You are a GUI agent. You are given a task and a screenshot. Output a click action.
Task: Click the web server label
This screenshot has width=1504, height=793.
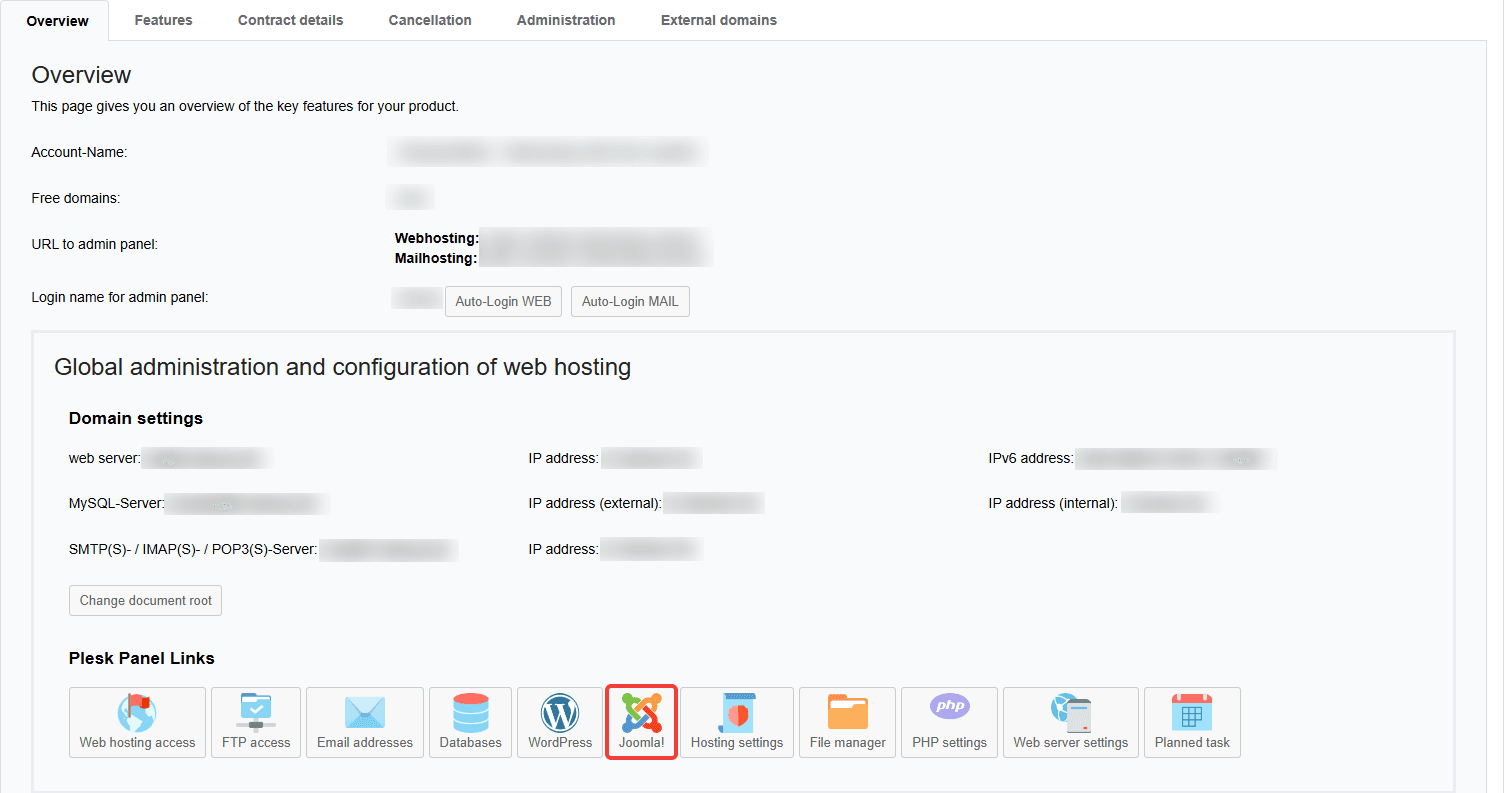(105, 459)
